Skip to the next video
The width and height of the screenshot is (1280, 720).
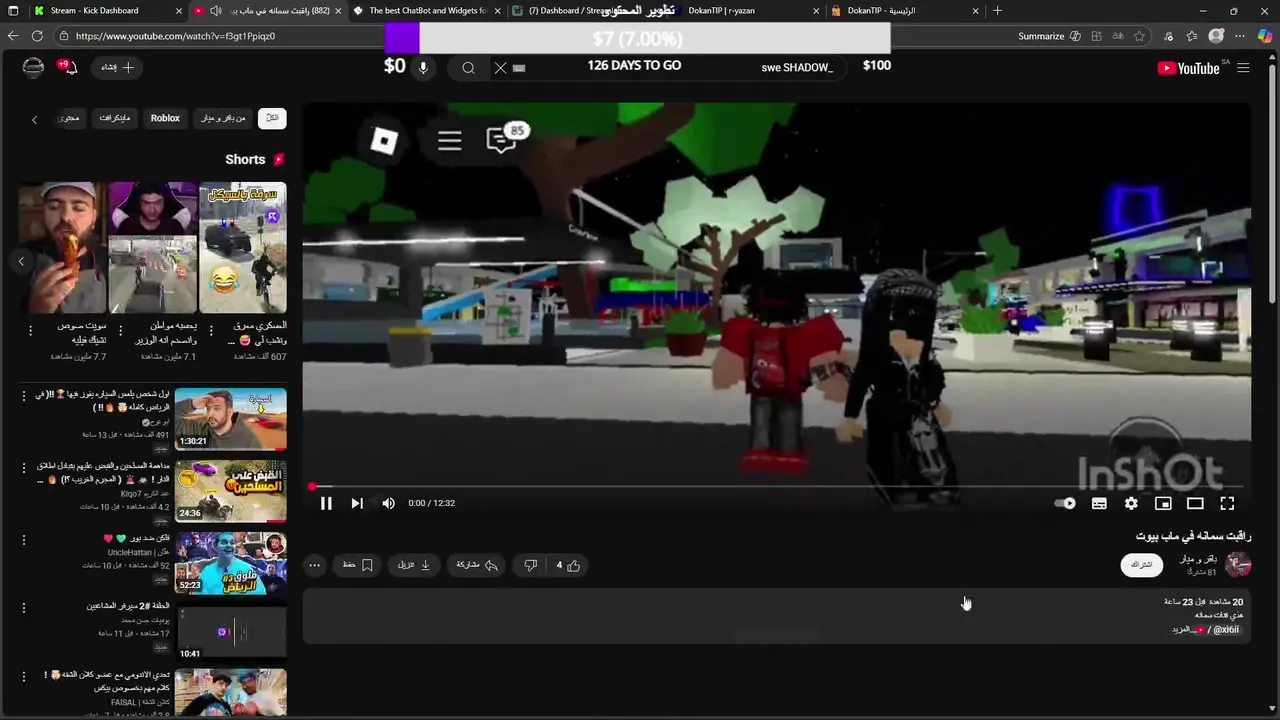click(x=357, y=503)
